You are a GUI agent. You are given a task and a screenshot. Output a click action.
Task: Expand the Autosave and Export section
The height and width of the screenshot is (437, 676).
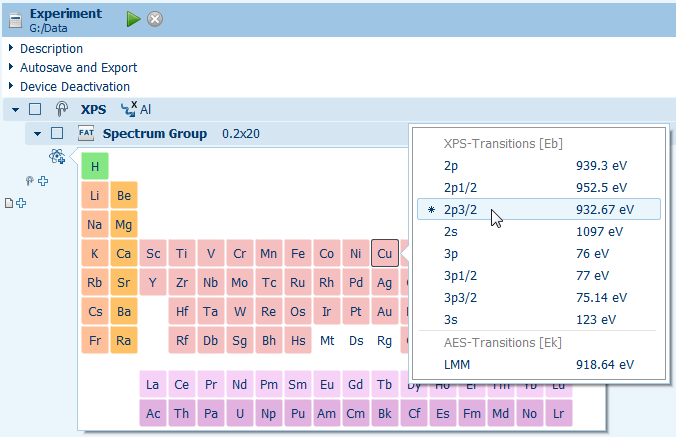[x=11, y=67]
